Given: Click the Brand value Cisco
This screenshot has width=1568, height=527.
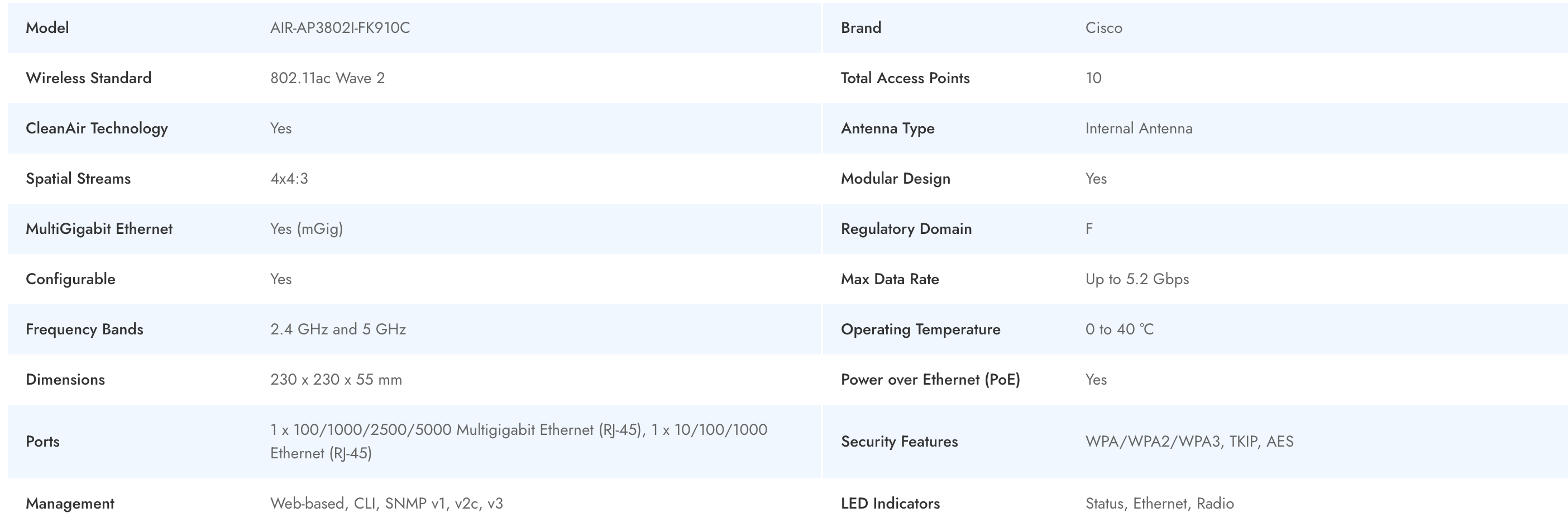Looking at the screenshot, I should [x=1103, y=28].
